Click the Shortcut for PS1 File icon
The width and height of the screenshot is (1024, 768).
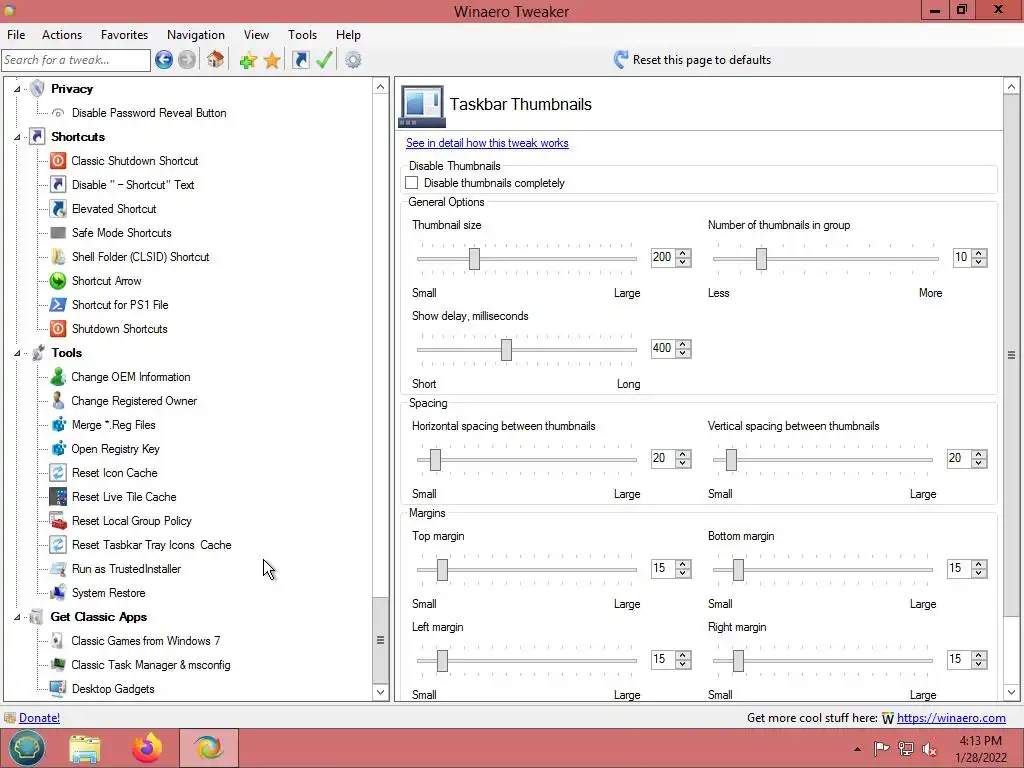click(58, 305)
